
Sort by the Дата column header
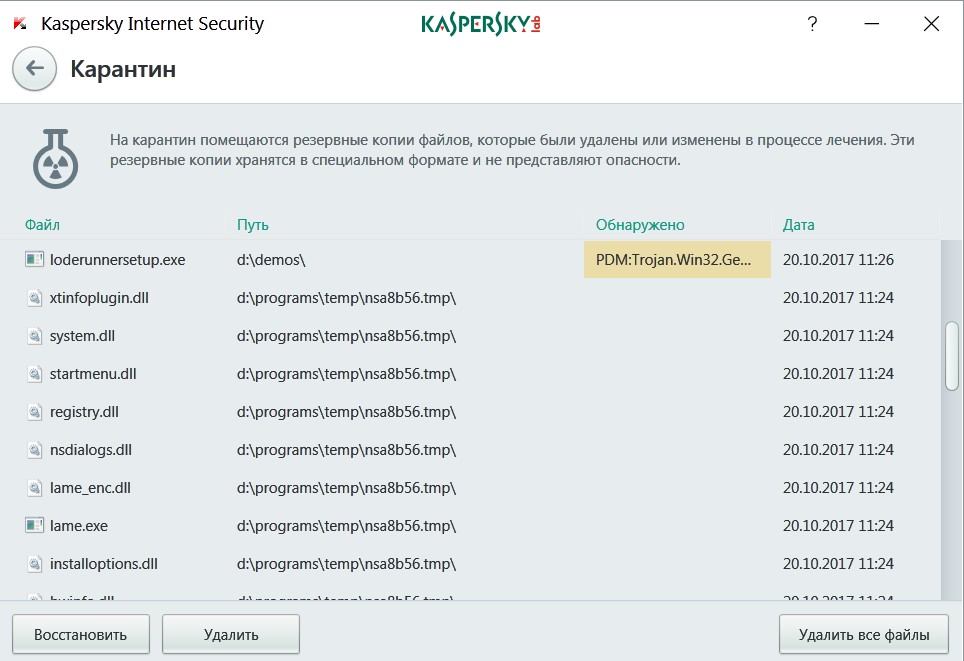[799, 225]
